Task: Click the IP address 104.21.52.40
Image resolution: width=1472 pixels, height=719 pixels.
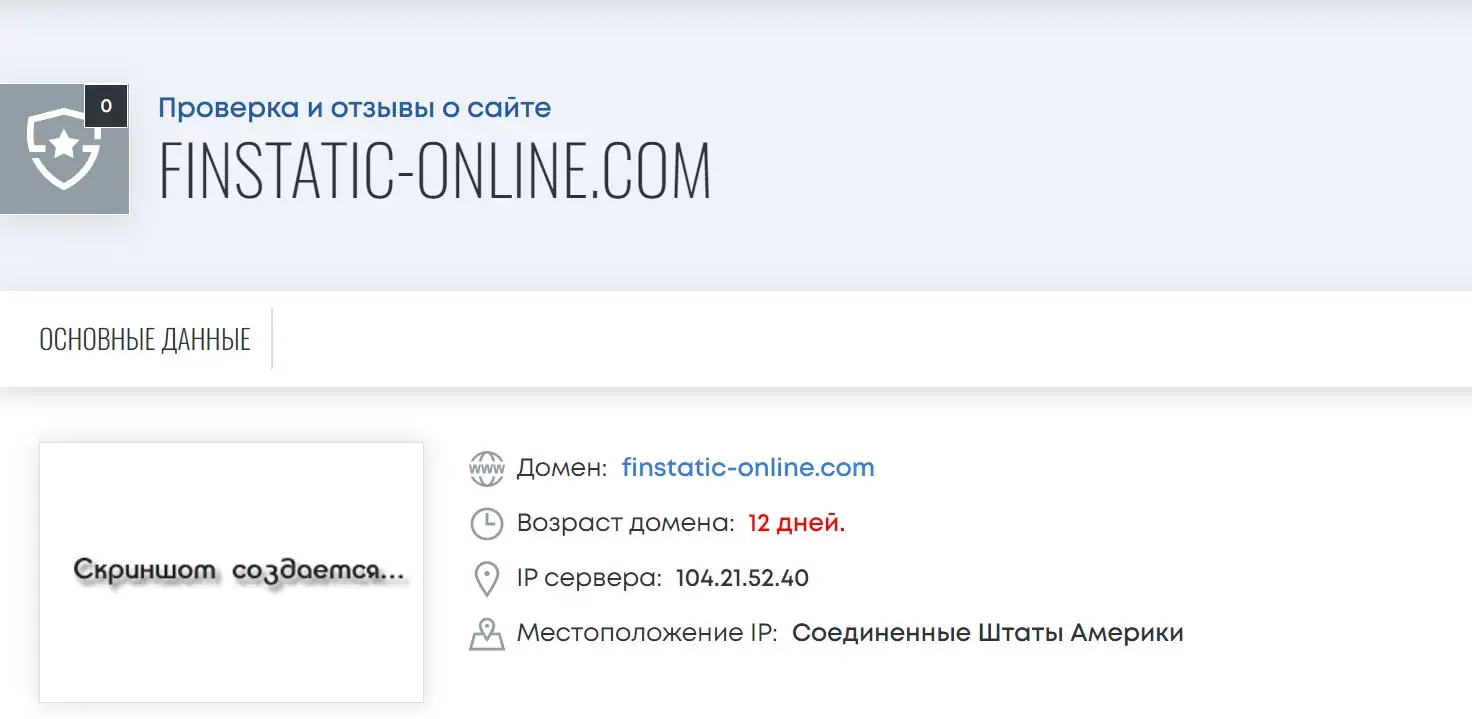Action: [742, 578]
